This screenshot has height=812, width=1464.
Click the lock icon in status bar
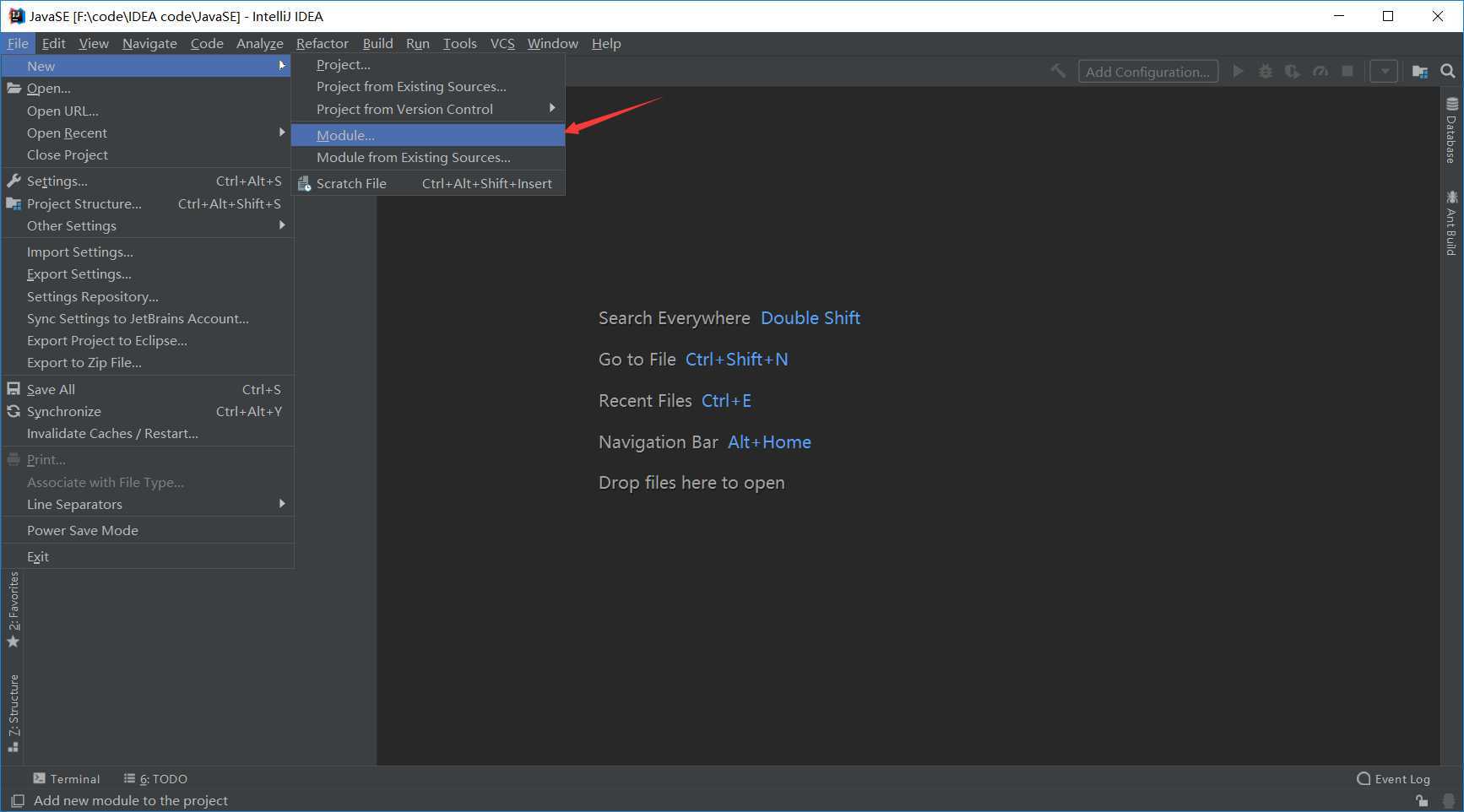tap(1423, 800)
